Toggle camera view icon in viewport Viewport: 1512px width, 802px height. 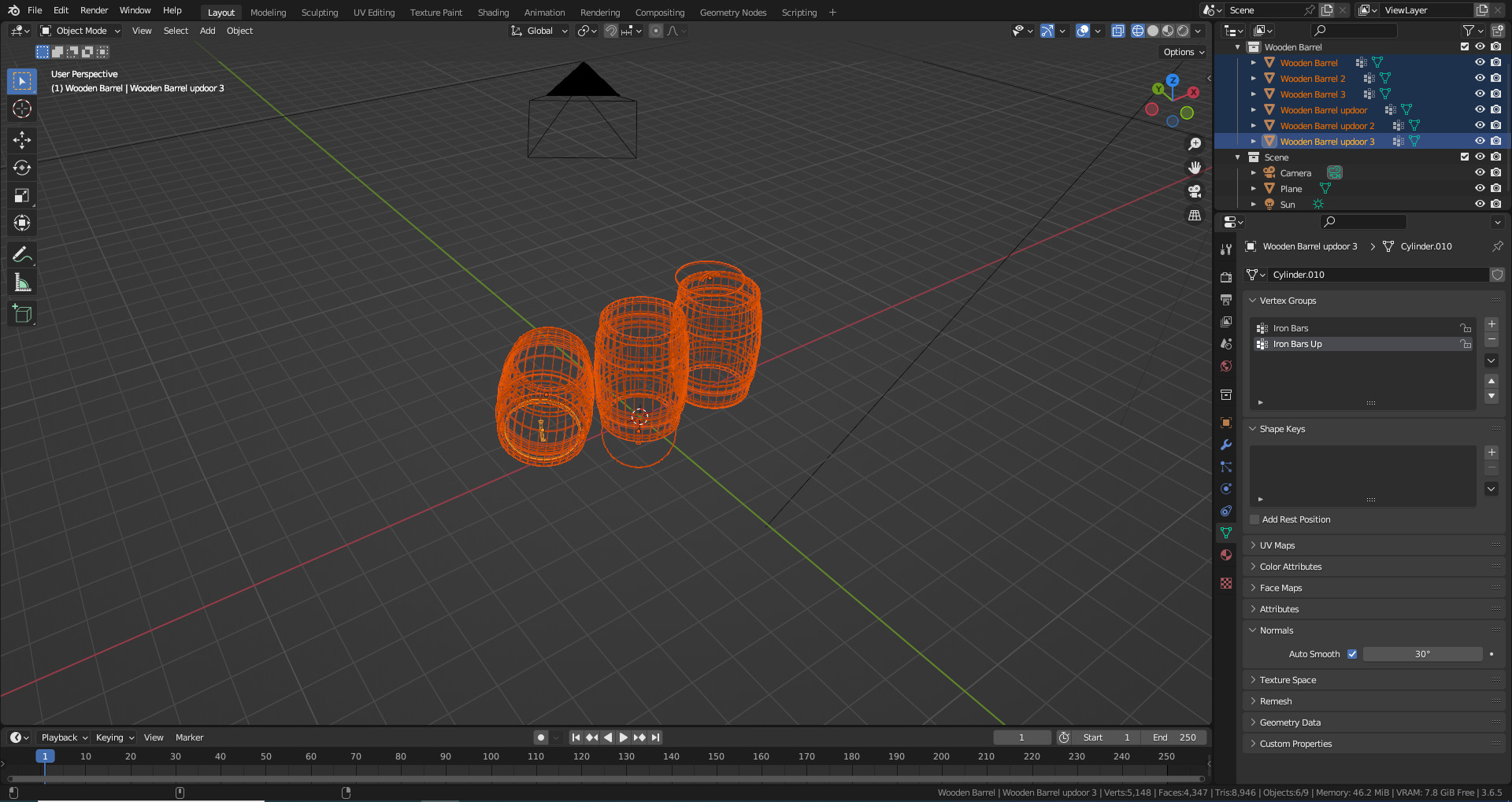pos(1195,191)
